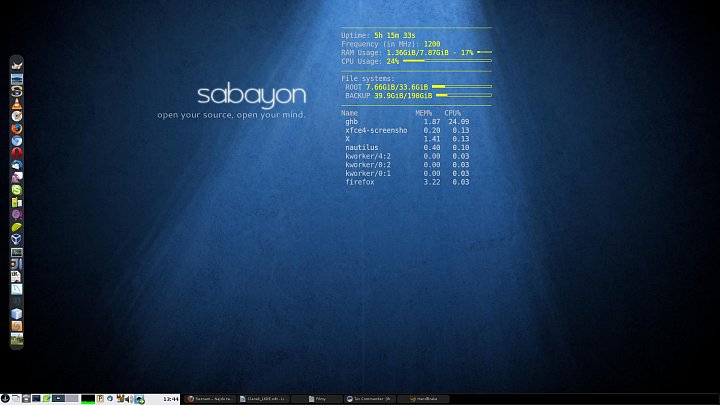Click the golden S dock icon
Screen dimensions: 720x405
[17, 91]
